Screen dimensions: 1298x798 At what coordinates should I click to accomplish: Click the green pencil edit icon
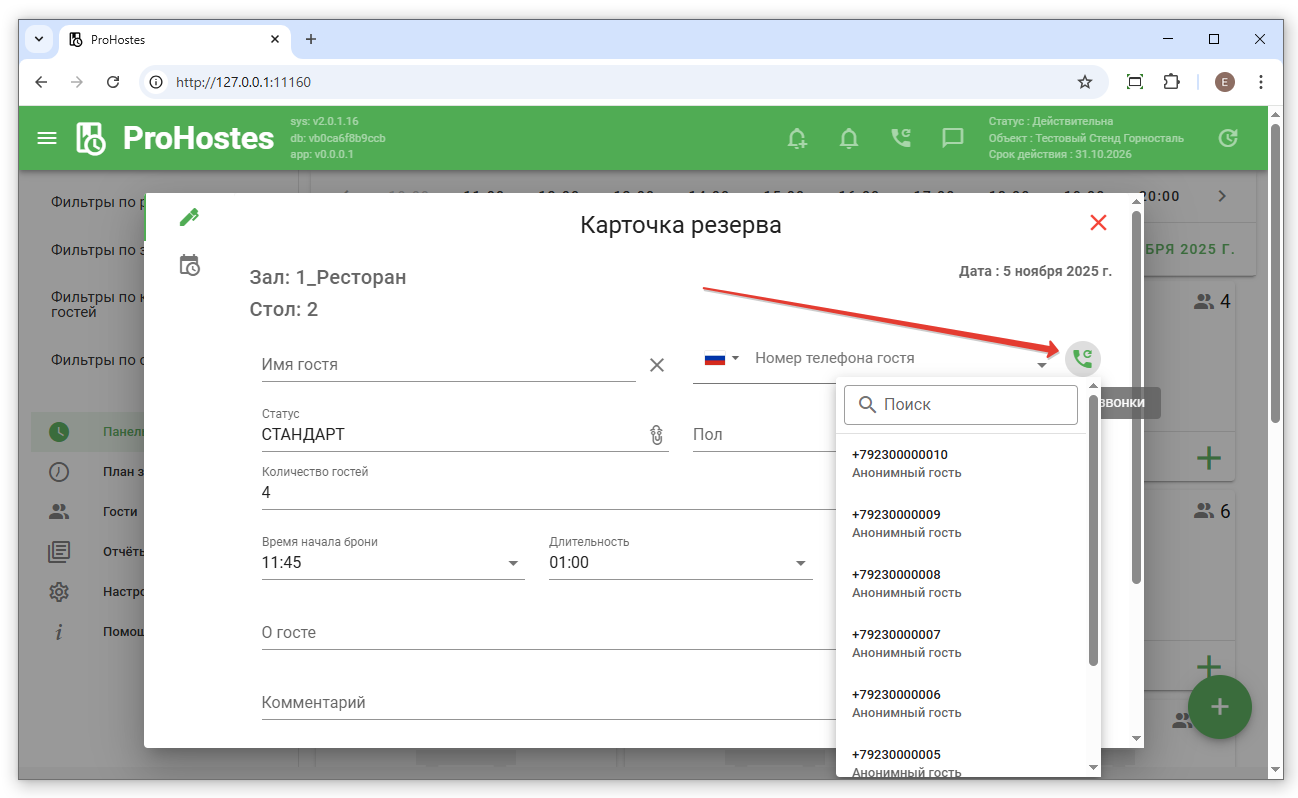189,217
